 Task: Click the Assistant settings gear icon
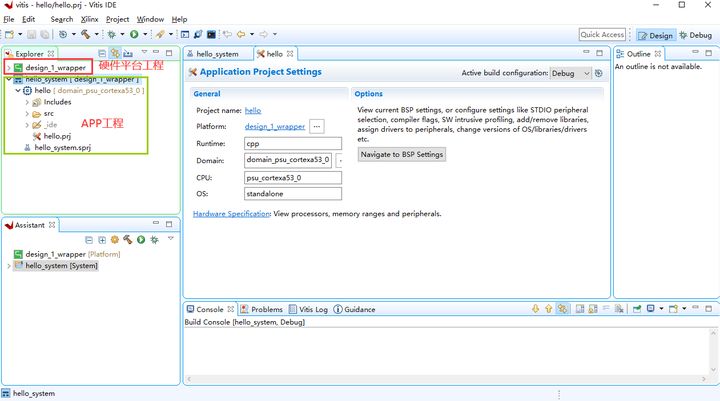pyautogui.click(x=115, y=239)
